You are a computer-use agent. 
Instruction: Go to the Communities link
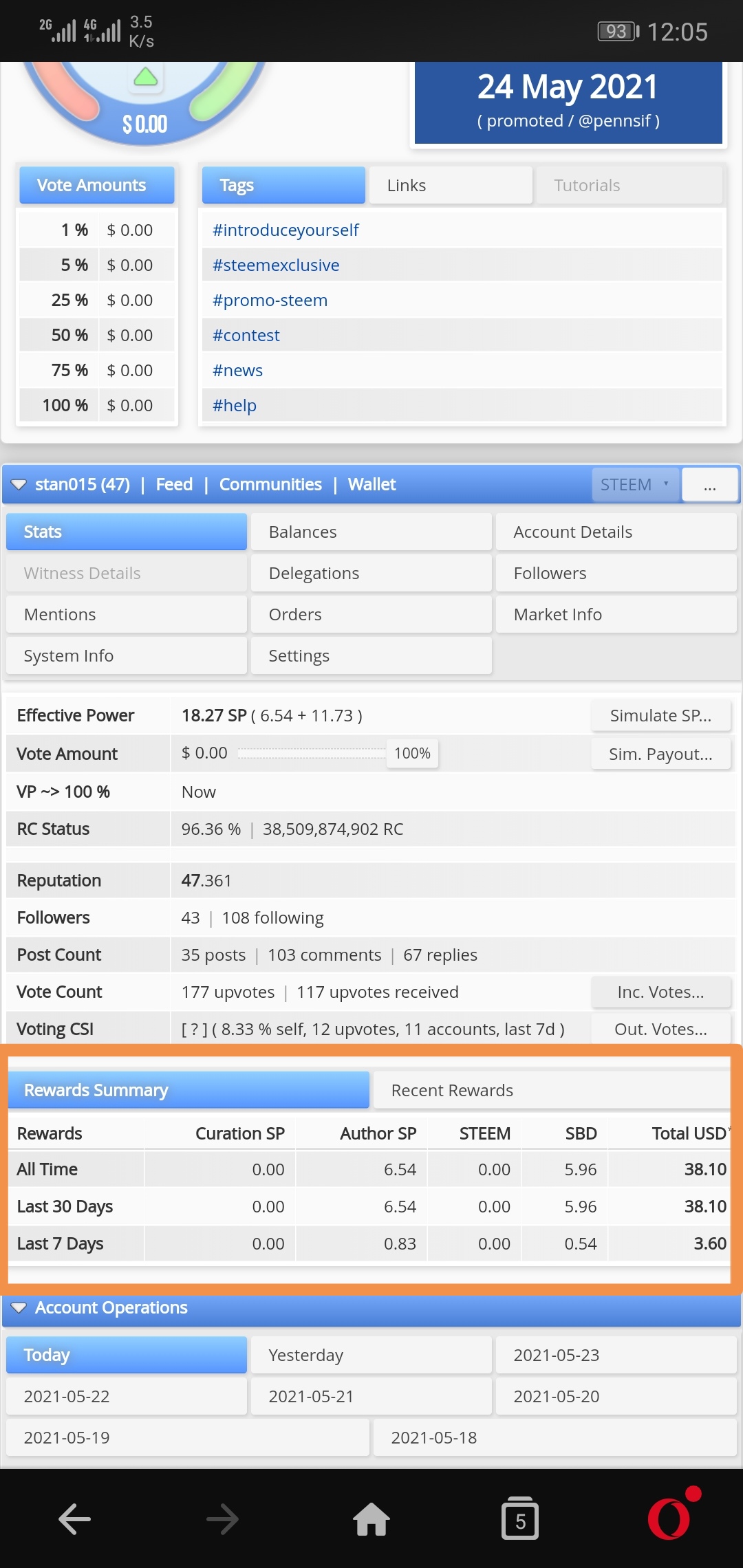pyautogui.click(x=270, y=484)
